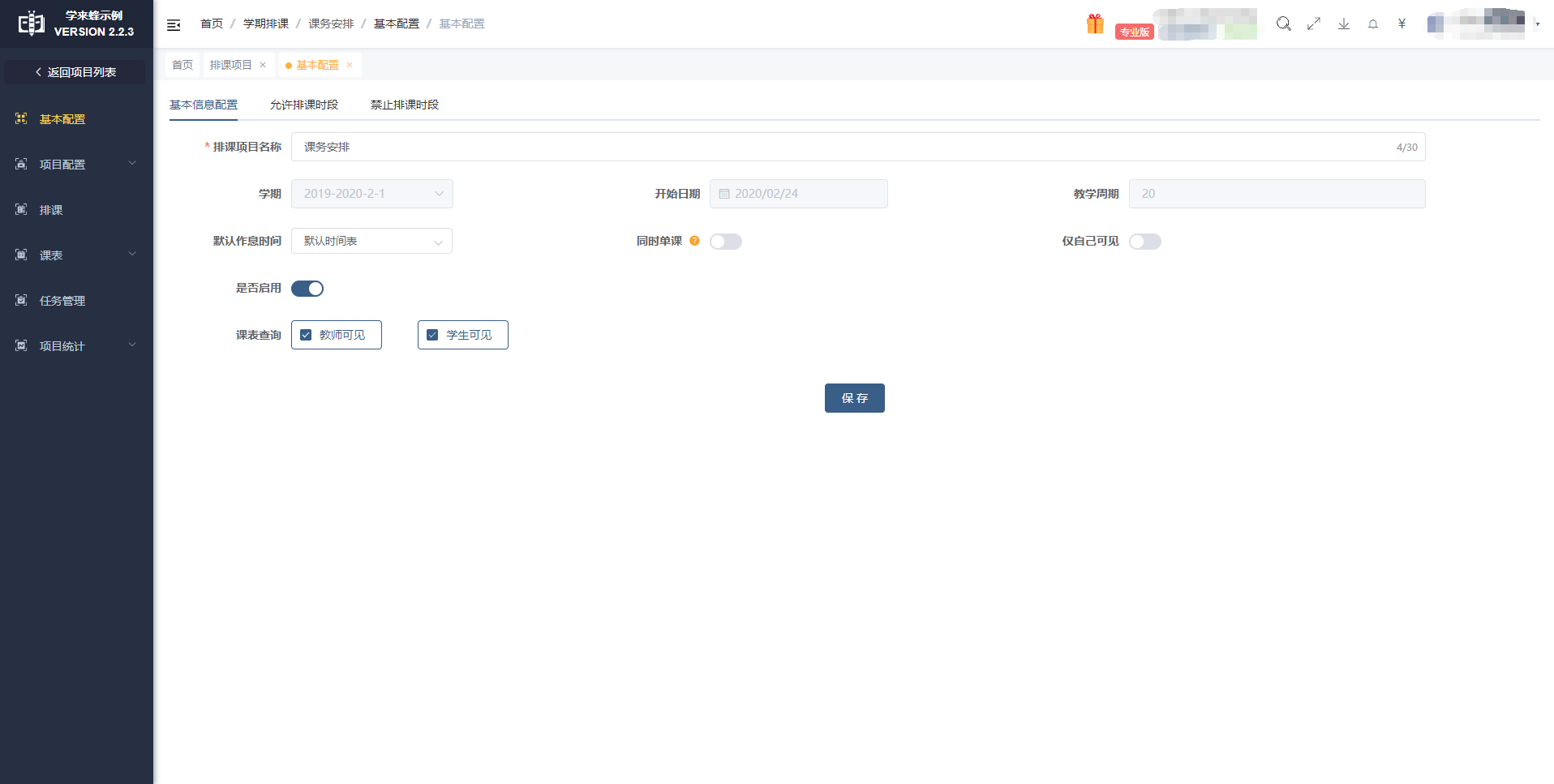1554x784 pixels.
Task: Click the help icon beside 同时单课
Action: pos(694,241)
